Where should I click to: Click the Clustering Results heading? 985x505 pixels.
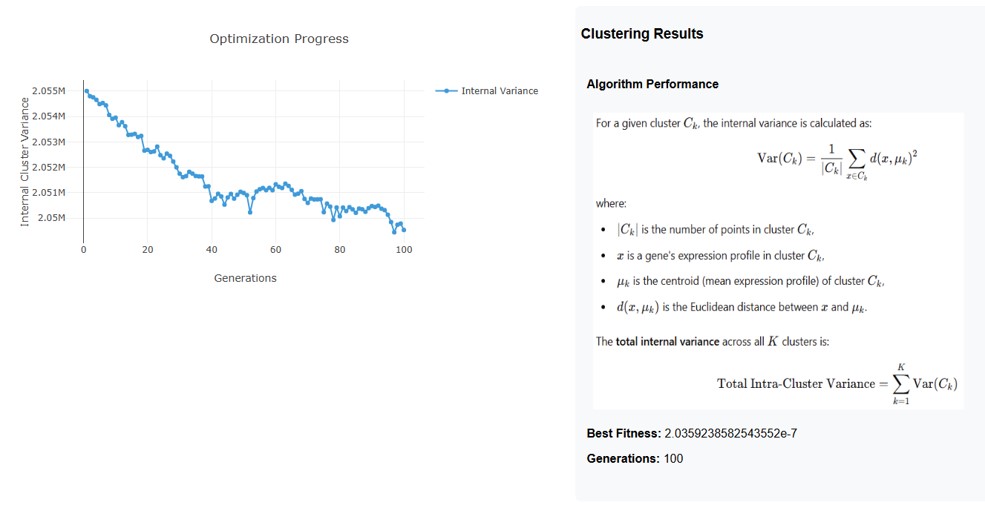(642, 34)
